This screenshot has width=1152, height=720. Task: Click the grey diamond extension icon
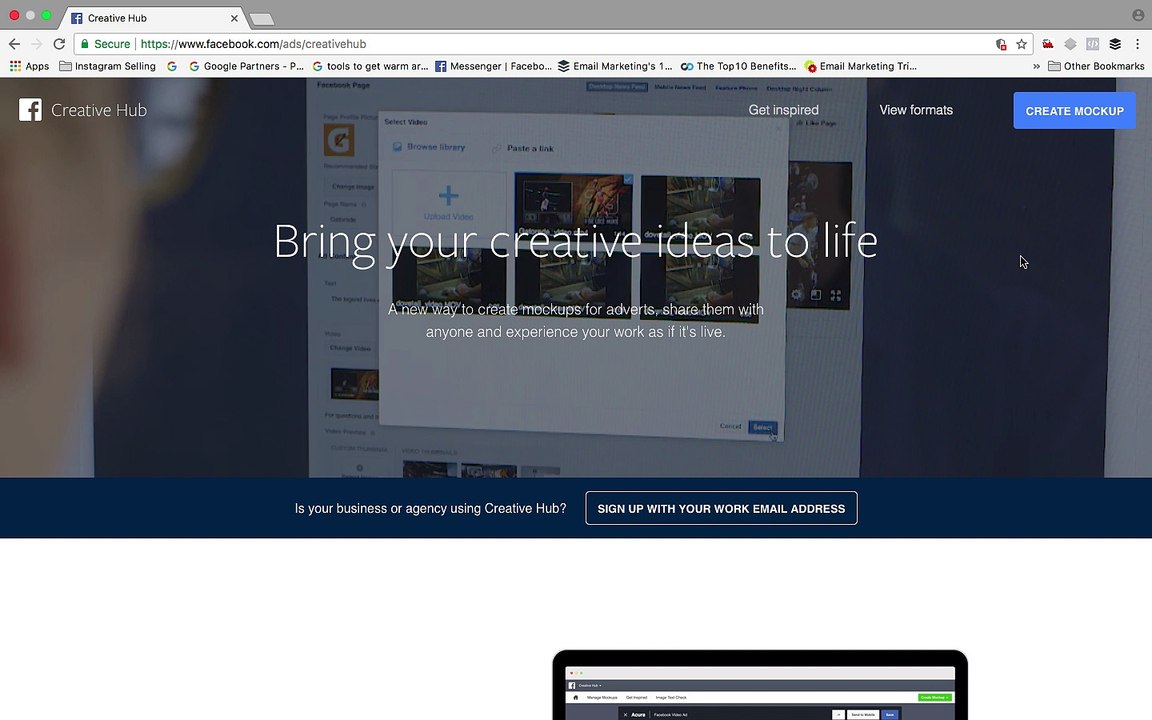pyautogui.click(x=1070, y=44)
